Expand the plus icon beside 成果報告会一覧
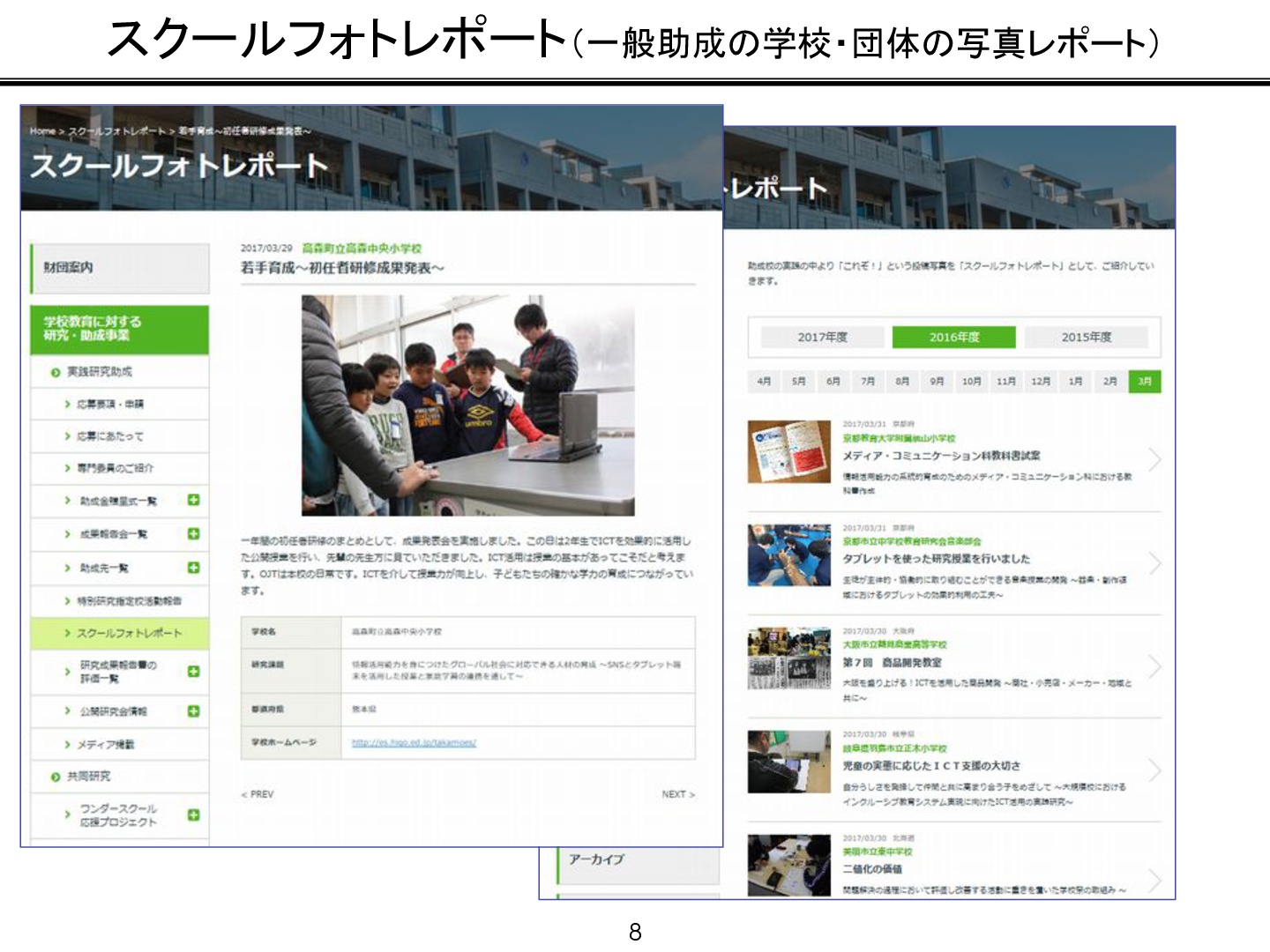This screenshot has width=1270, height=952. [193, 534]
